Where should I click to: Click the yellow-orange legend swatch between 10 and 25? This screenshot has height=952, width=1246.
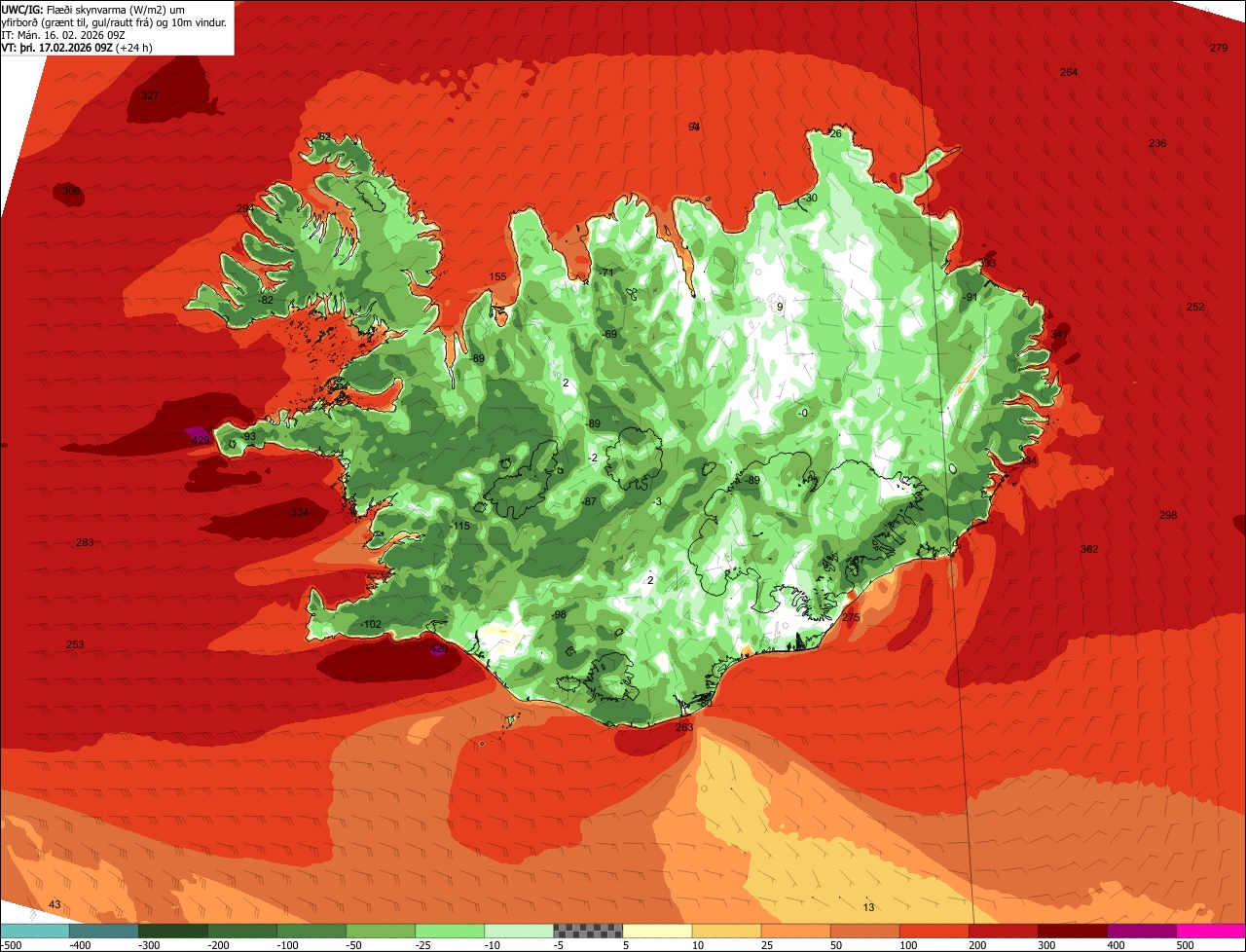[x=726, y=930]
